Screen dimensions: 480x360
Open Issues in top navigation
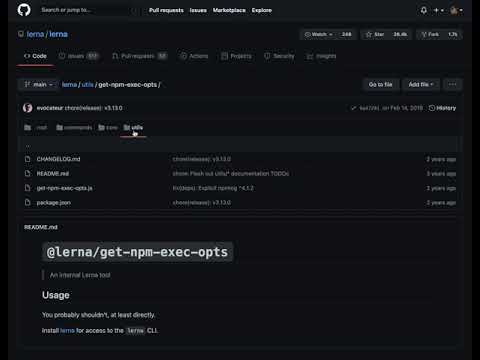[x=198, y=10]
